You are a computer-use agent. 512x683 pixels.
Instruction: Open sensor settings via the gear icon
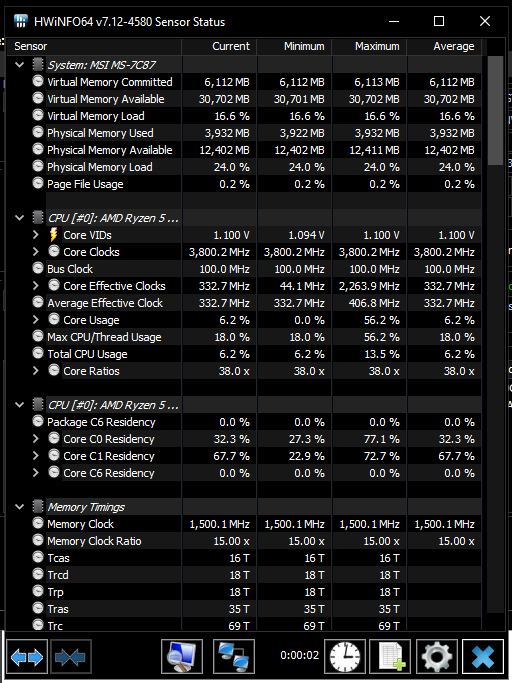[x=437, y=656]
